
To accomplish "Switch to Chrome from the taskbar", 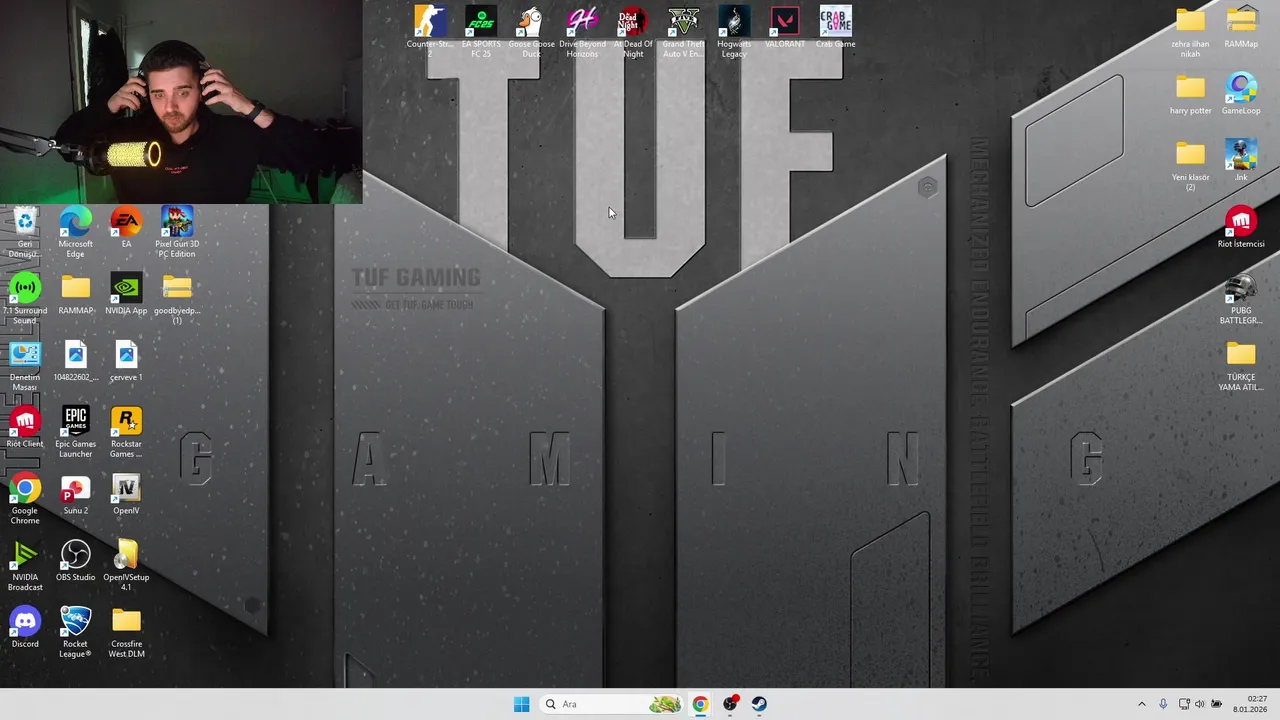I will 700,704.
